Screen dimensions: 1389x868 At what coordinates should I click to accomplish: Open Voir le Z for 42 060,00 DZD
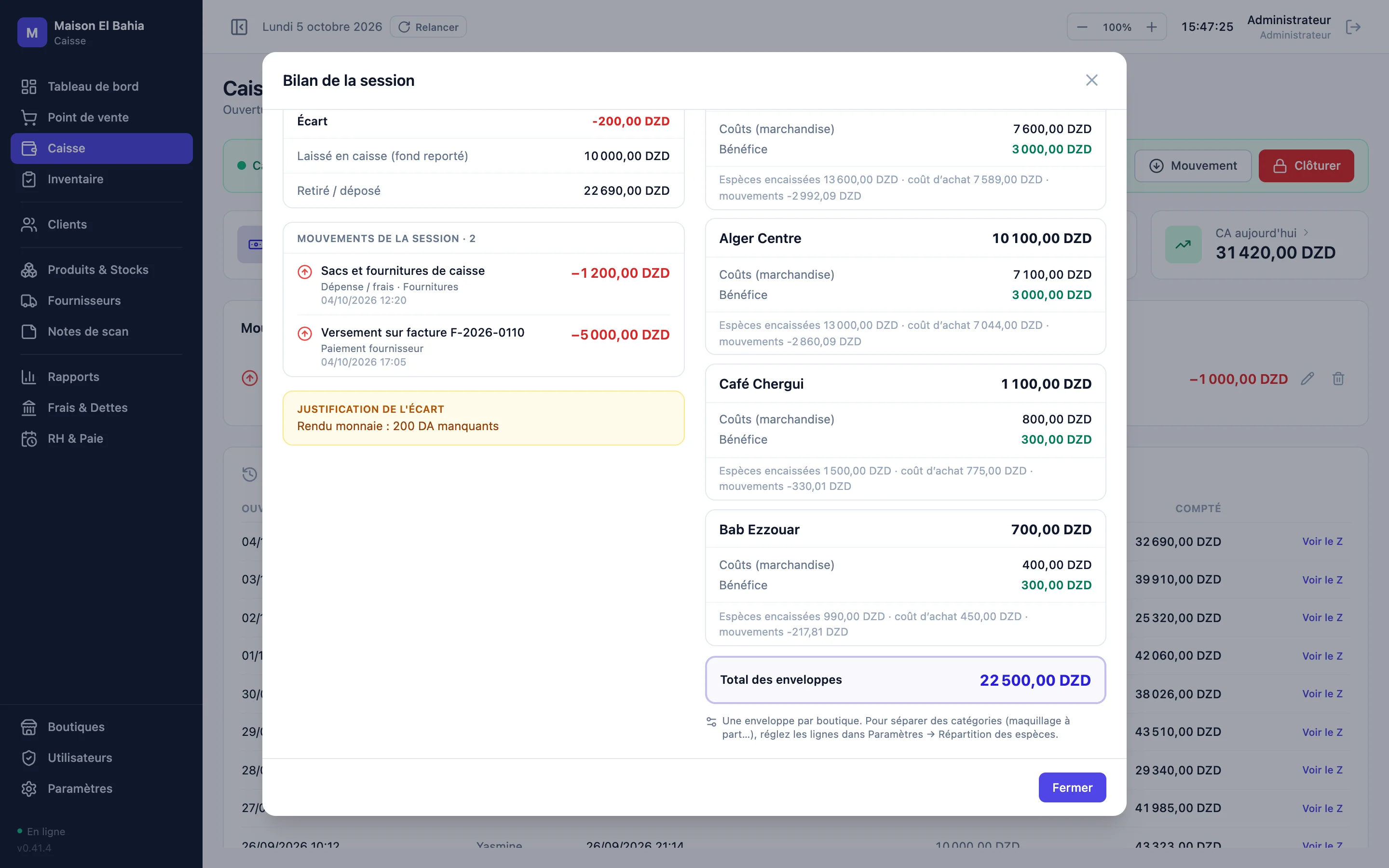1322,656
